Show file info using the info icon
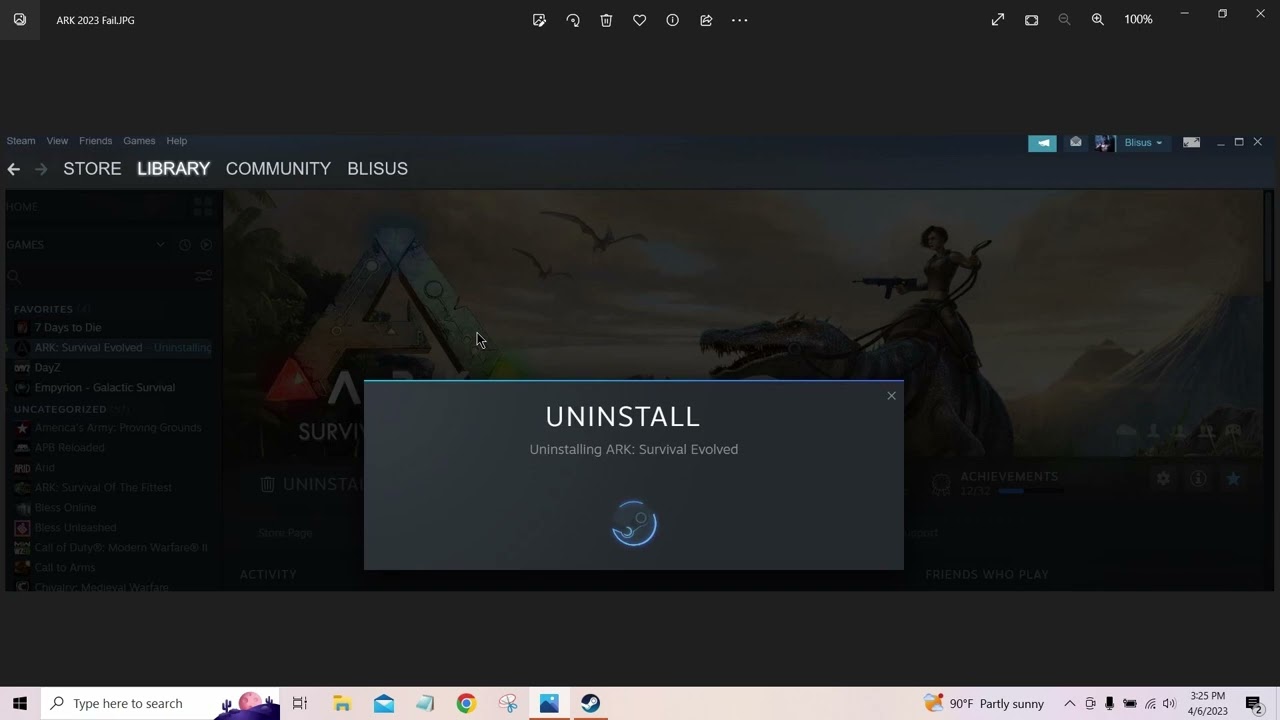This screenshot has height=720, width=1280. pyautogui.click(x=672, y=20)
